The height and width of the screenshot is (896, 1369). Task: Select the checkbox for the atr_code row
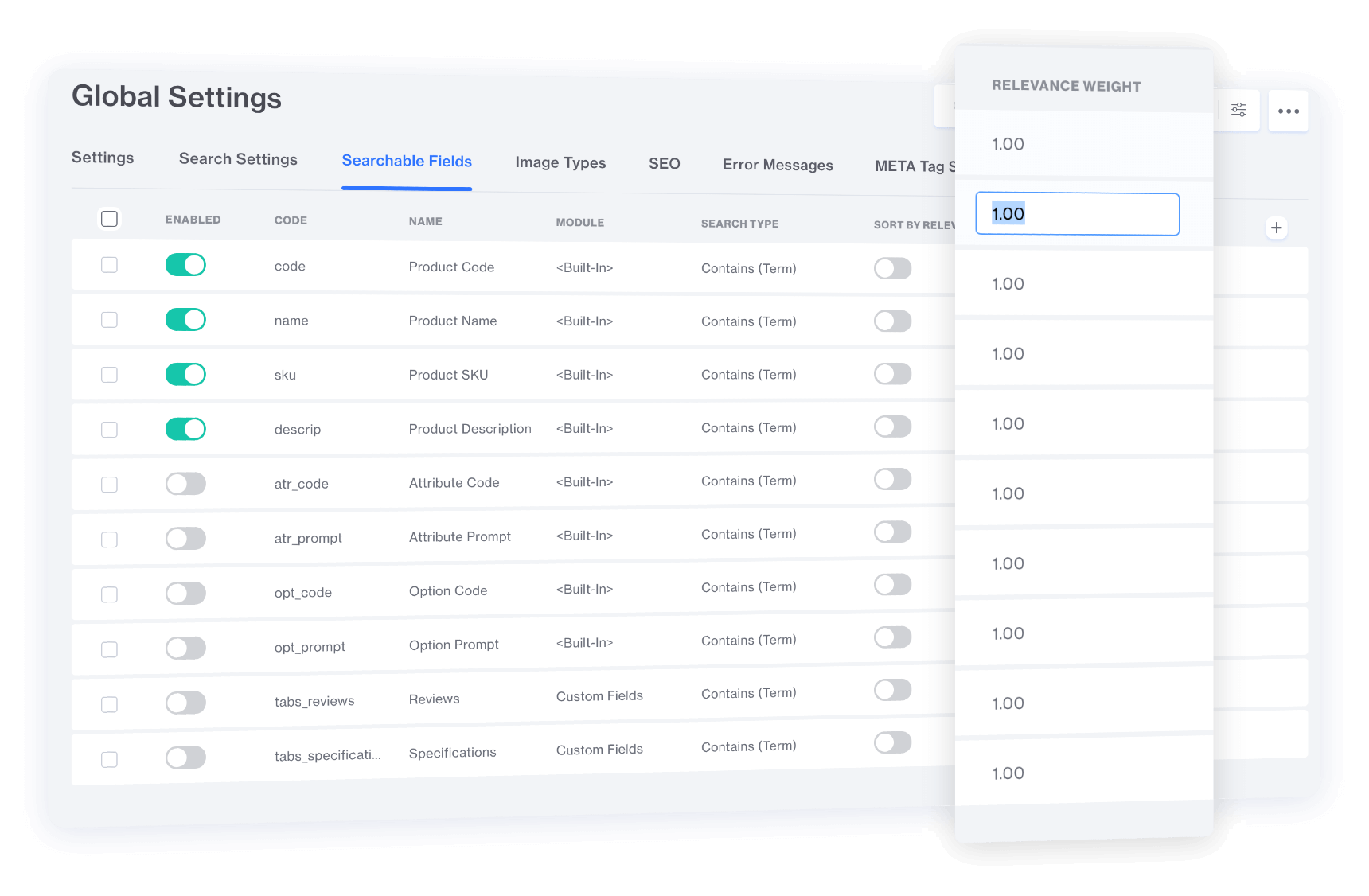pyautogui.click(x=110, y=485)
